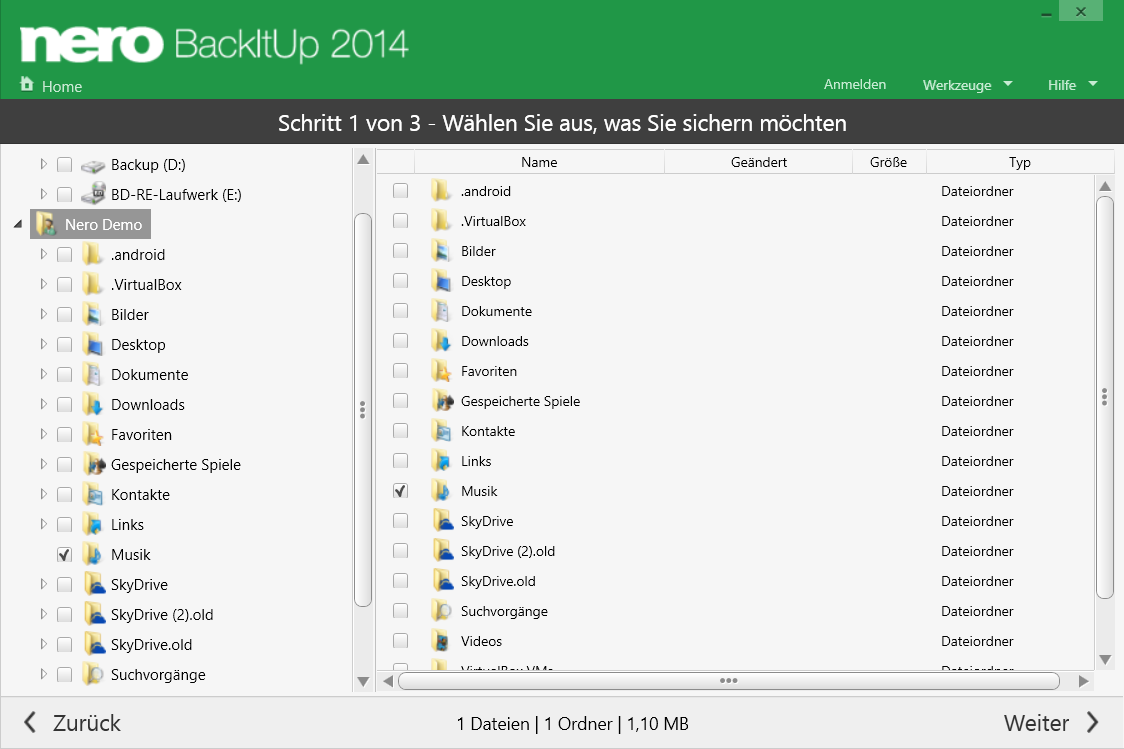The image size is (1124, 749).
Task: Click the Gespeicherte Spiele icon in the tree
Action: pos(94,464)
